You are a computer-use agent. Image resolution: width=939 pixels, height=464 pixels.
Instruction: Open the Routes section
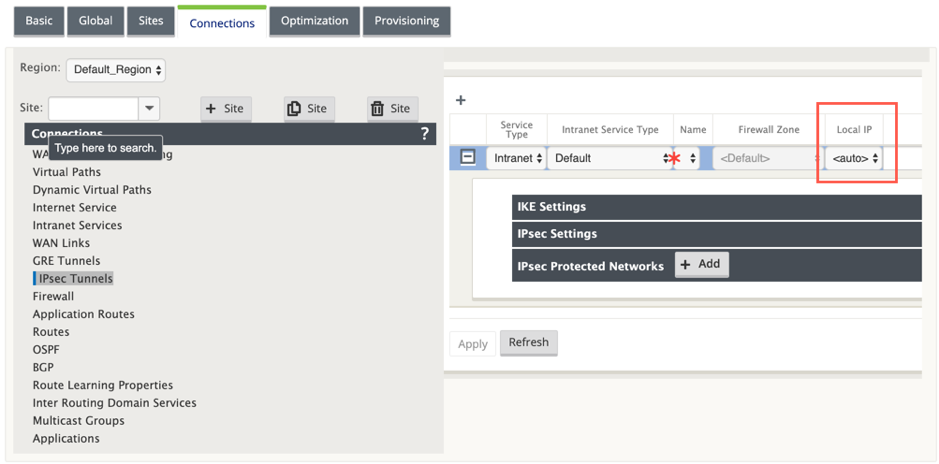(51, 332)
